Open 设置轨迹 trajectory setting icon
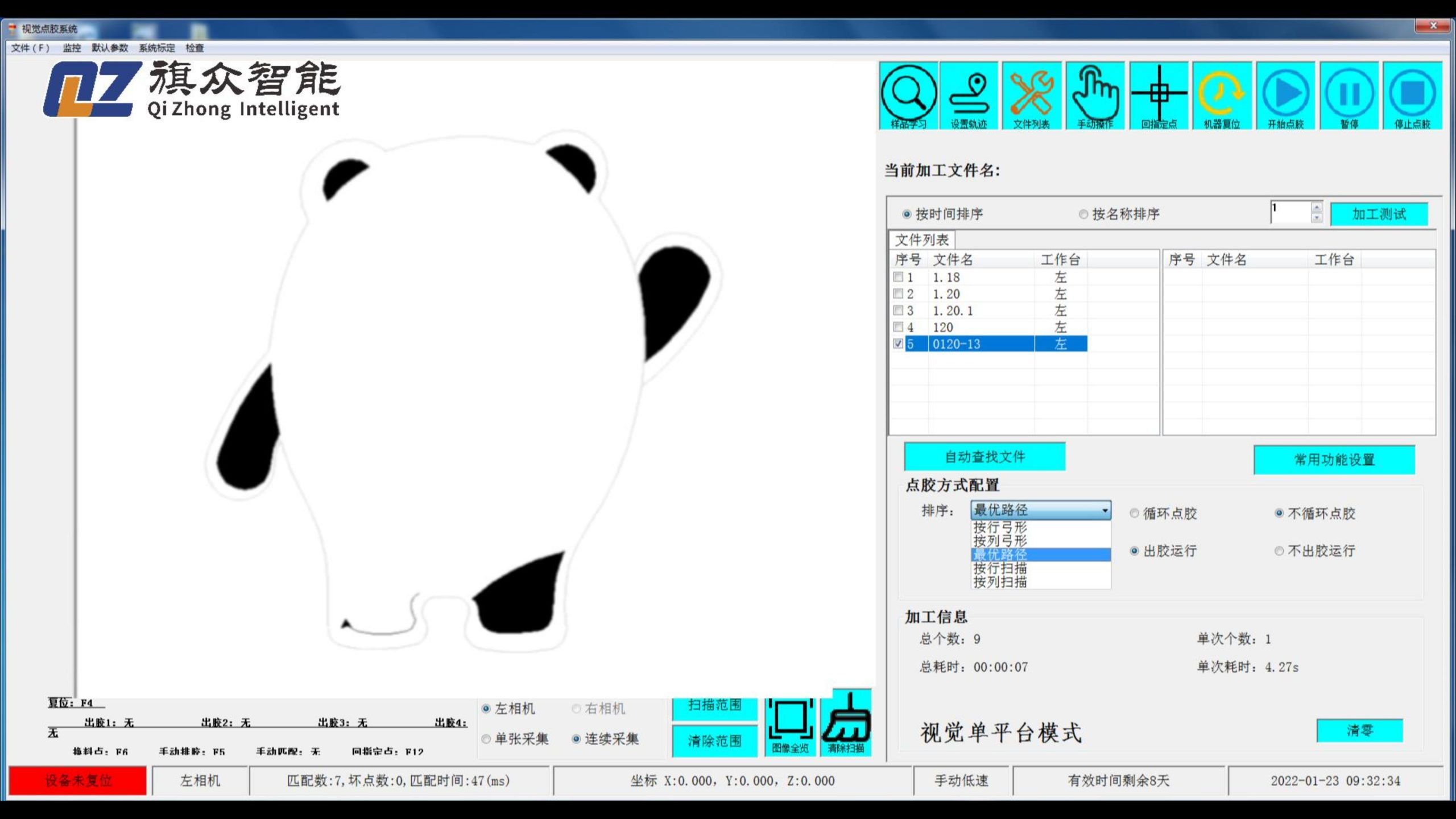 click(x=969, y=96)
